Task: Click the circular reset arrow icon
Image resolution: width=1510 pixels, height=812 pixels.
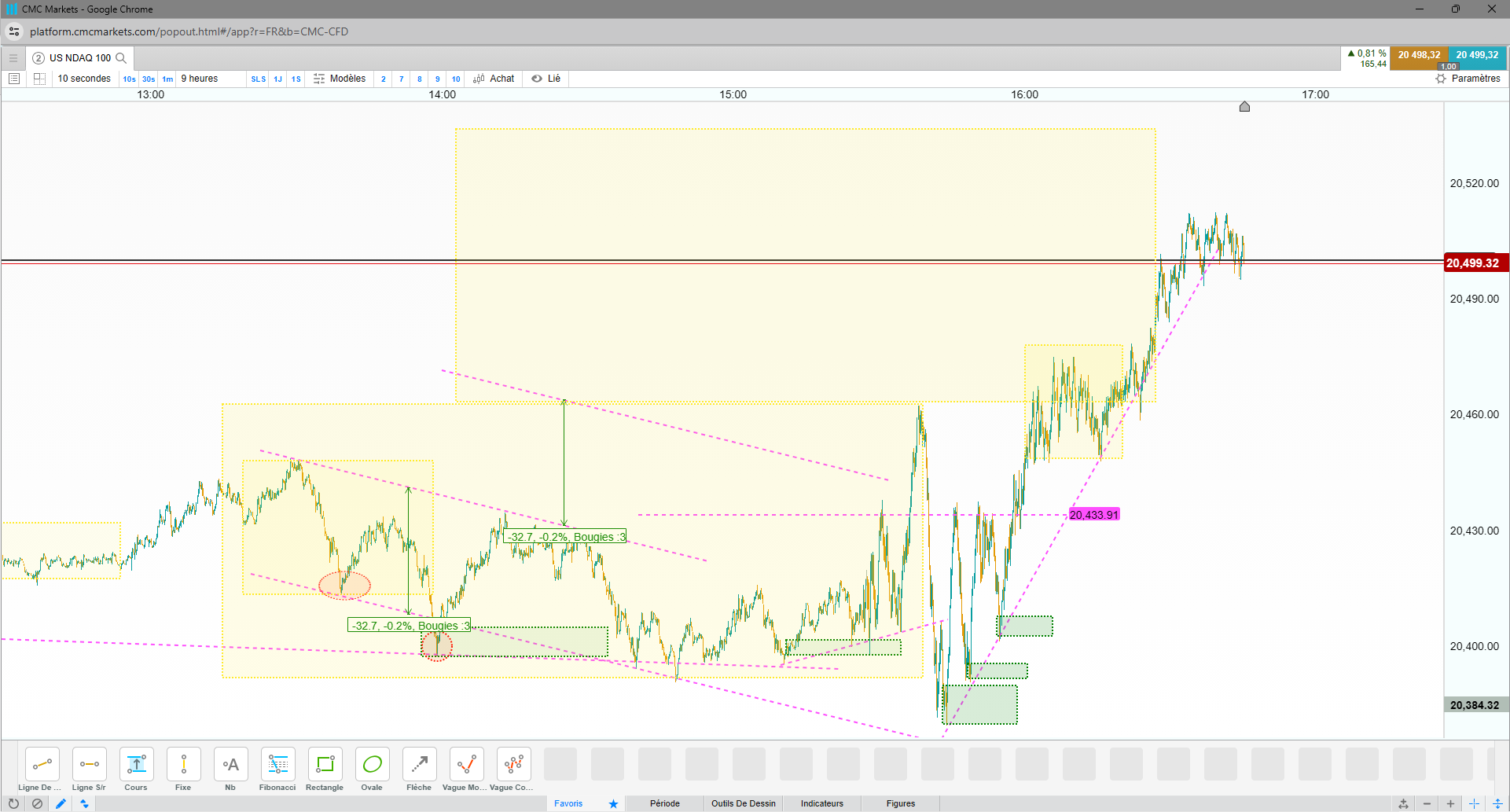Action: (x=13, y=803)
